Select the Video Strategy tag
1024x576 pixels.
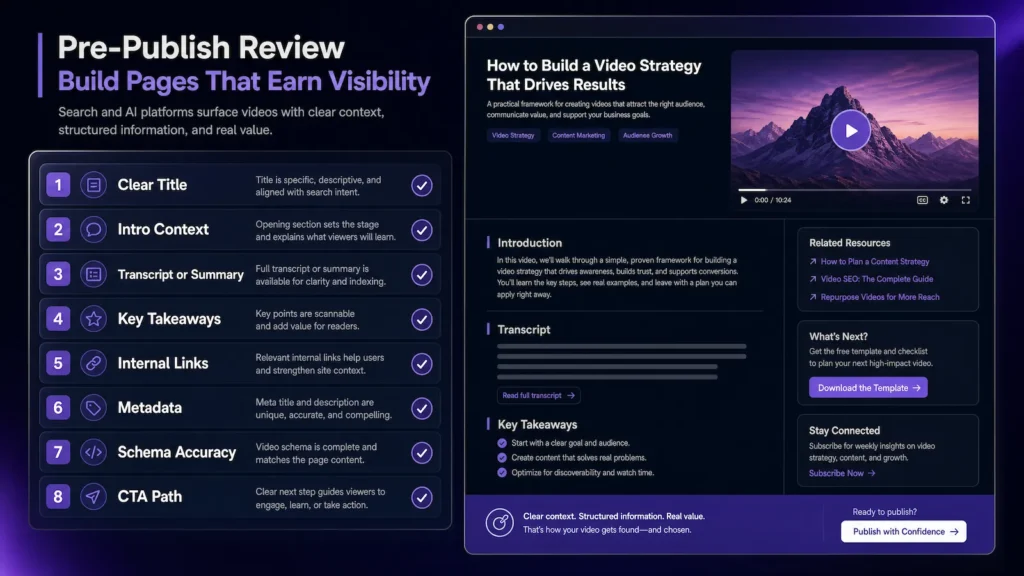tap(513, 135)
